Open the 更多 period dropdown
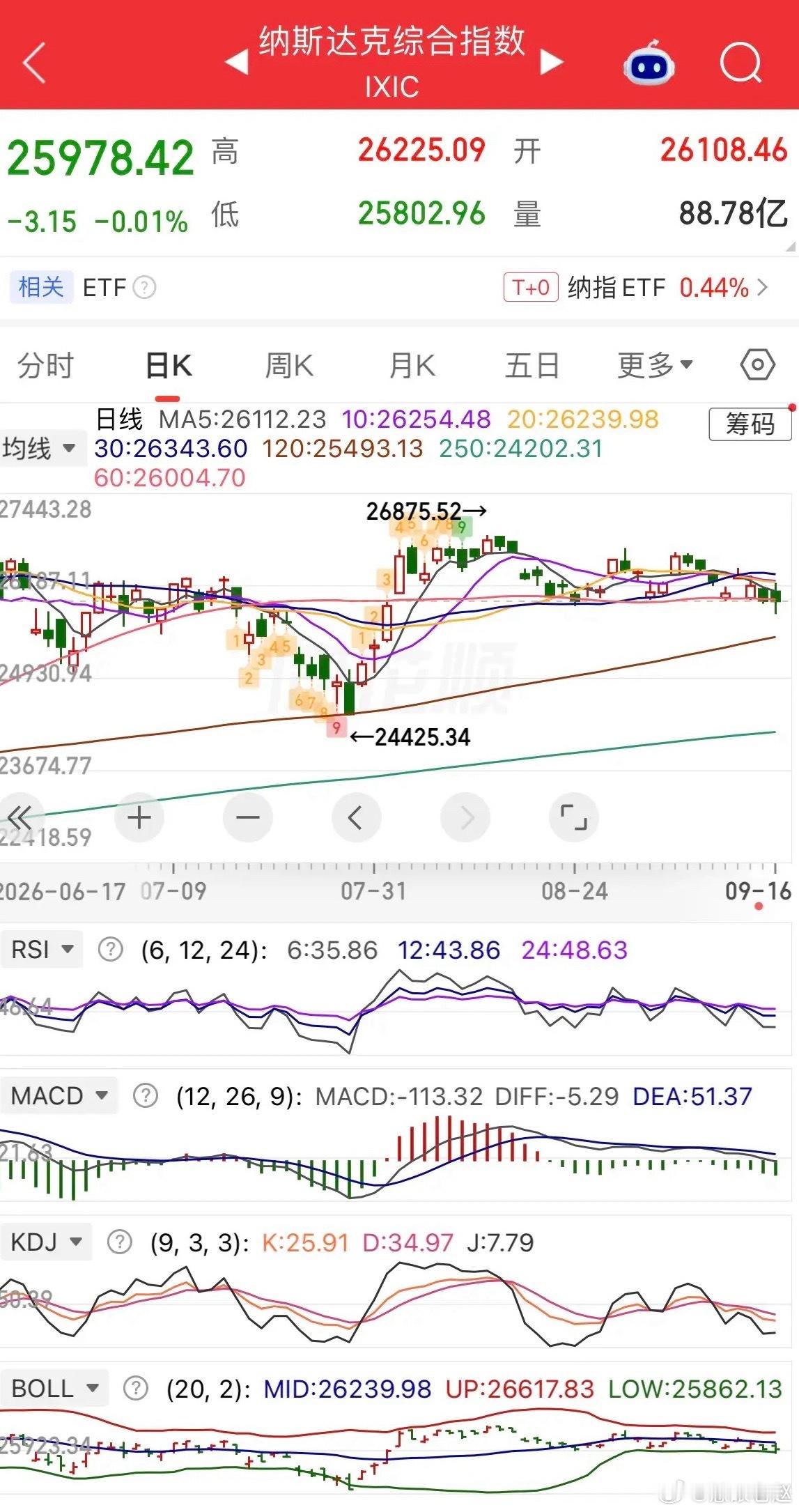799x1512 pixels. coord(655,364)
